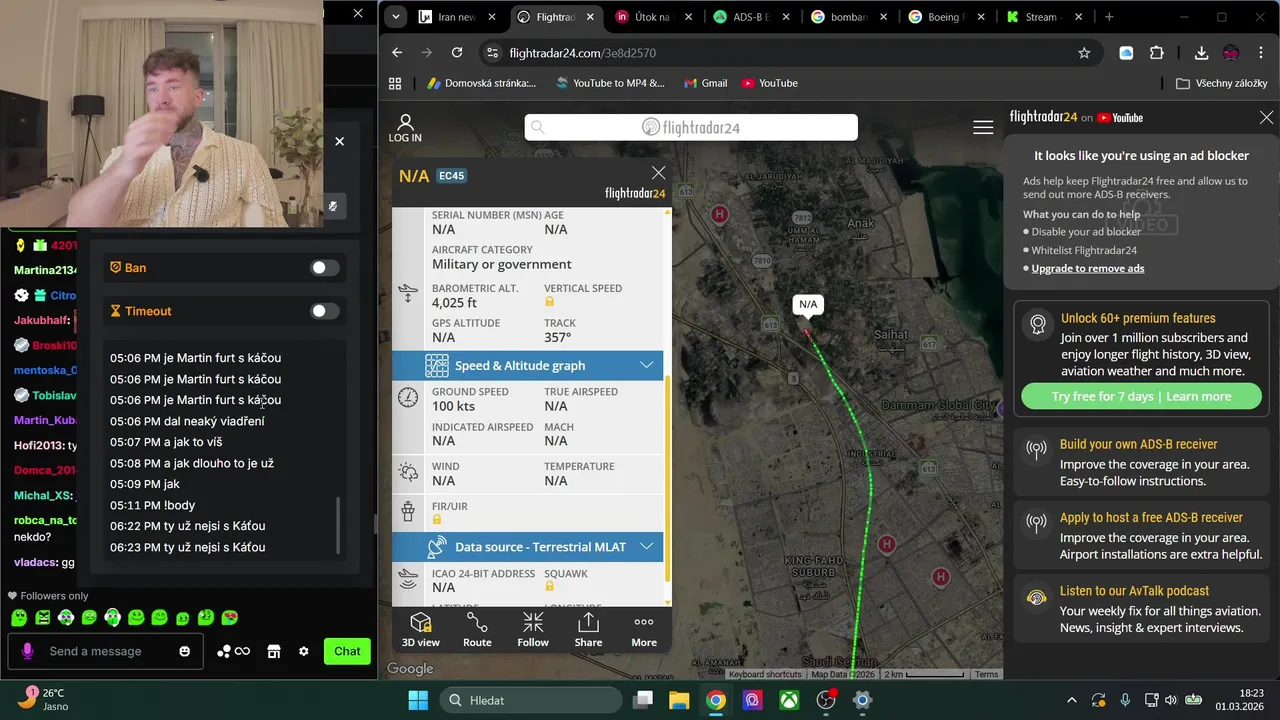Show hidden system tray icons

[x=1072, y=700]
